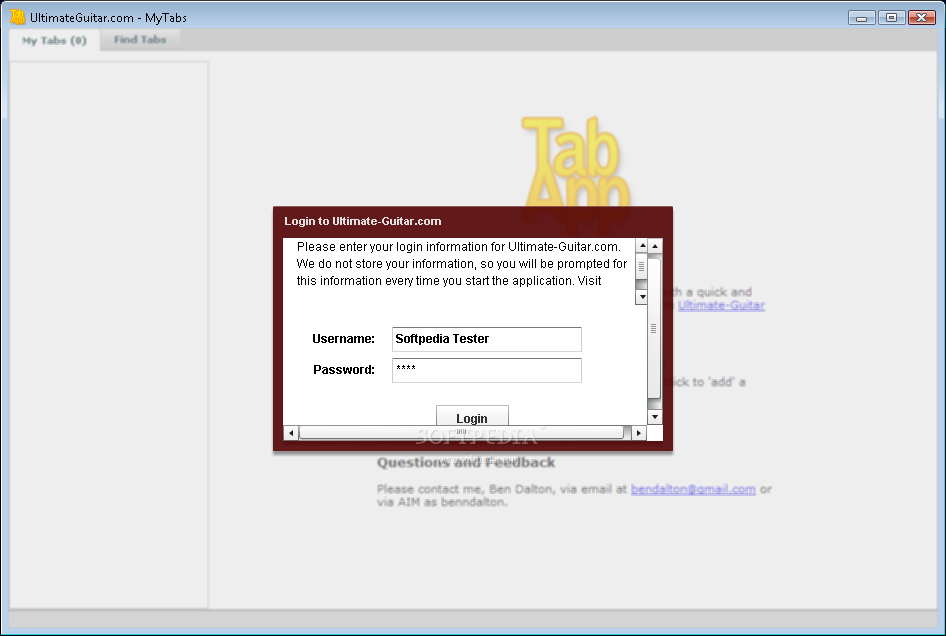This screenshot has height=636, width=946.
Task: Click the Login to Ultimate-Guitar.com dialog title
Action: tap(363, 221)
